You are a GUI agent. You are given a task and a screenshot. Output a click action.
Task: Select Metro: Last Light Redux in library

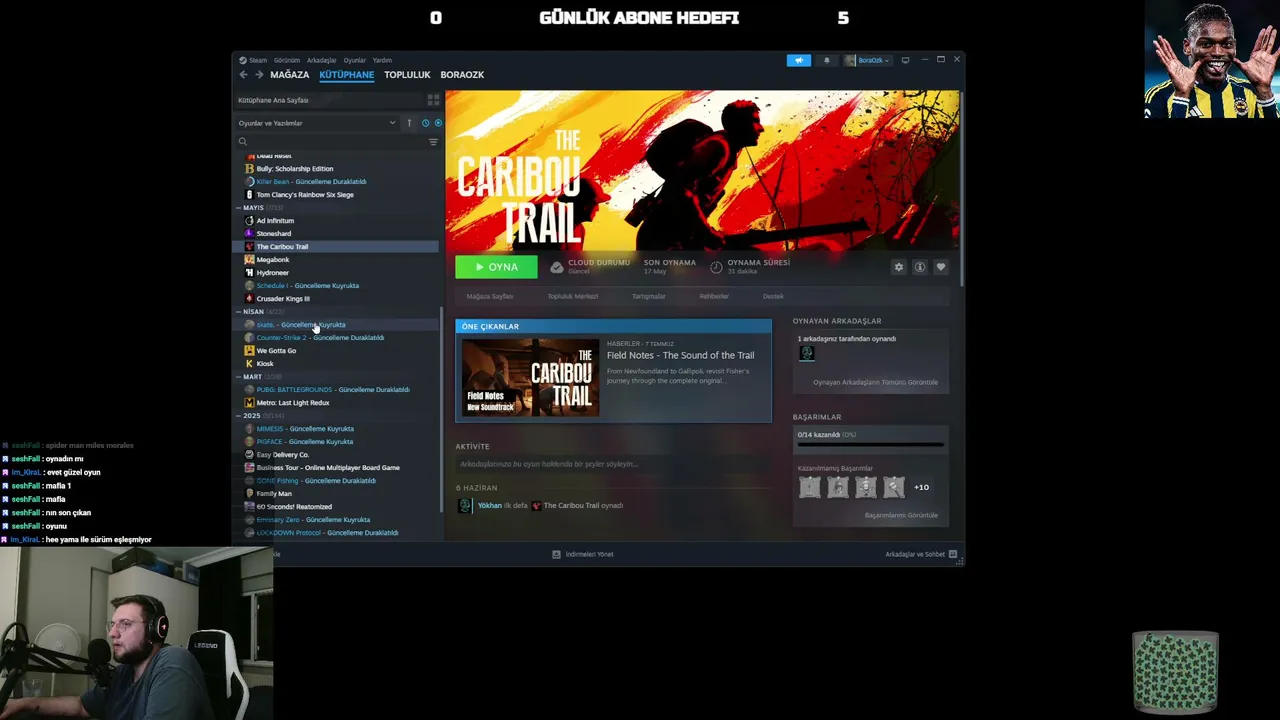292,403
